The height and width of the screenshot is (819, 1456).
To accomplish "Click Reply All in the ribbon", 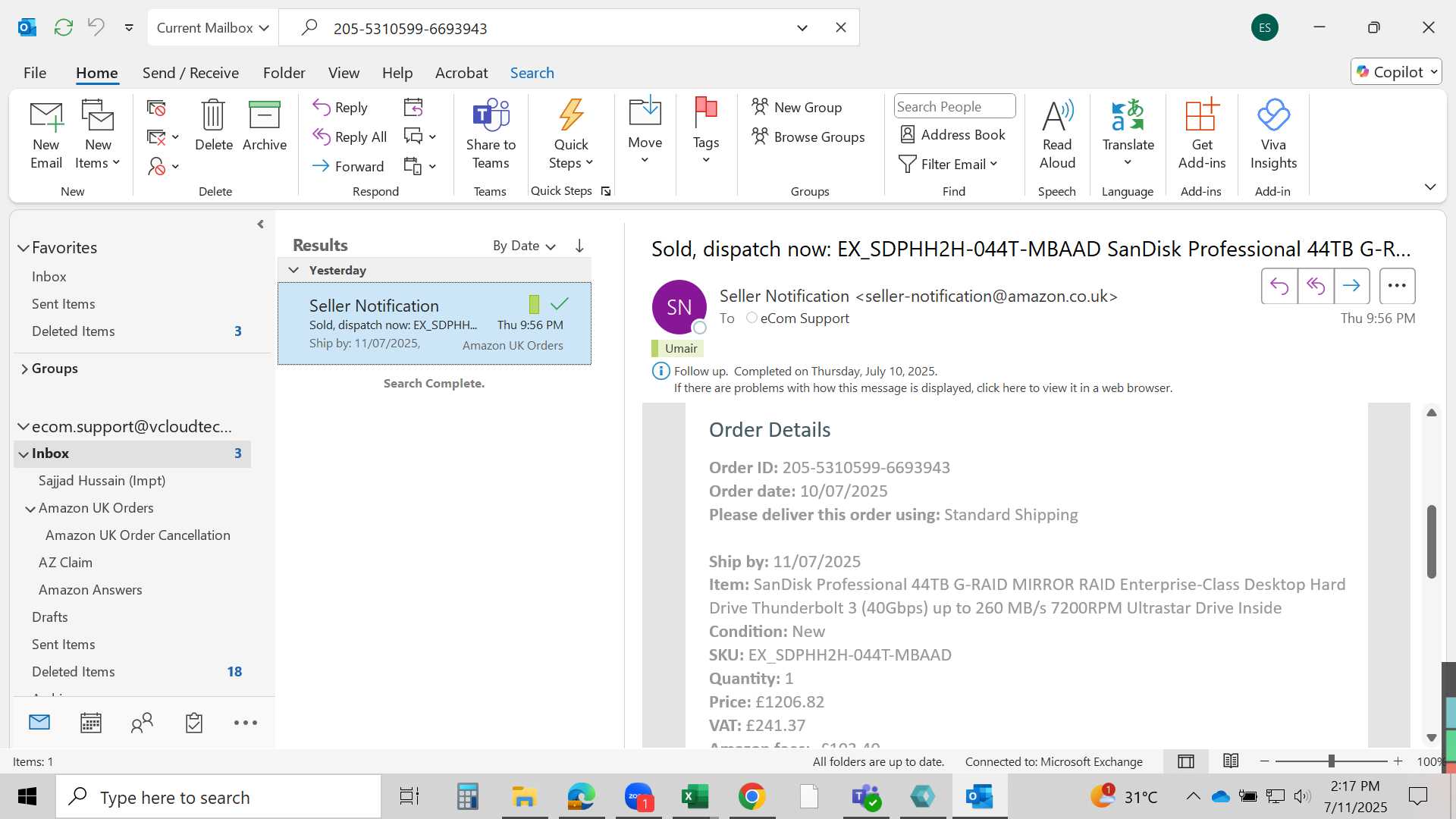I will click(350, 137).
